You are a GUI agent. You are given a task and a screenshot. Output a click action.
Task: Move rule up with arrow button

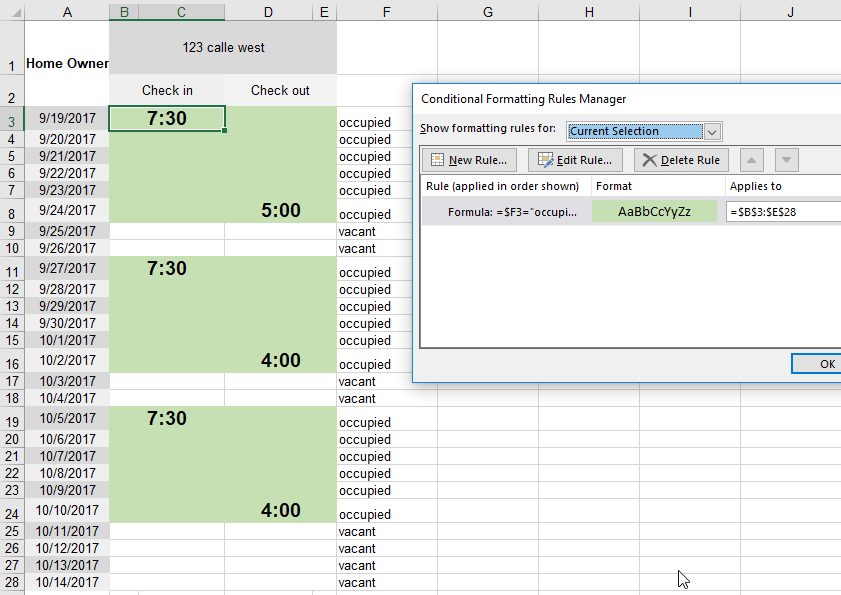[x=751, y=160]
